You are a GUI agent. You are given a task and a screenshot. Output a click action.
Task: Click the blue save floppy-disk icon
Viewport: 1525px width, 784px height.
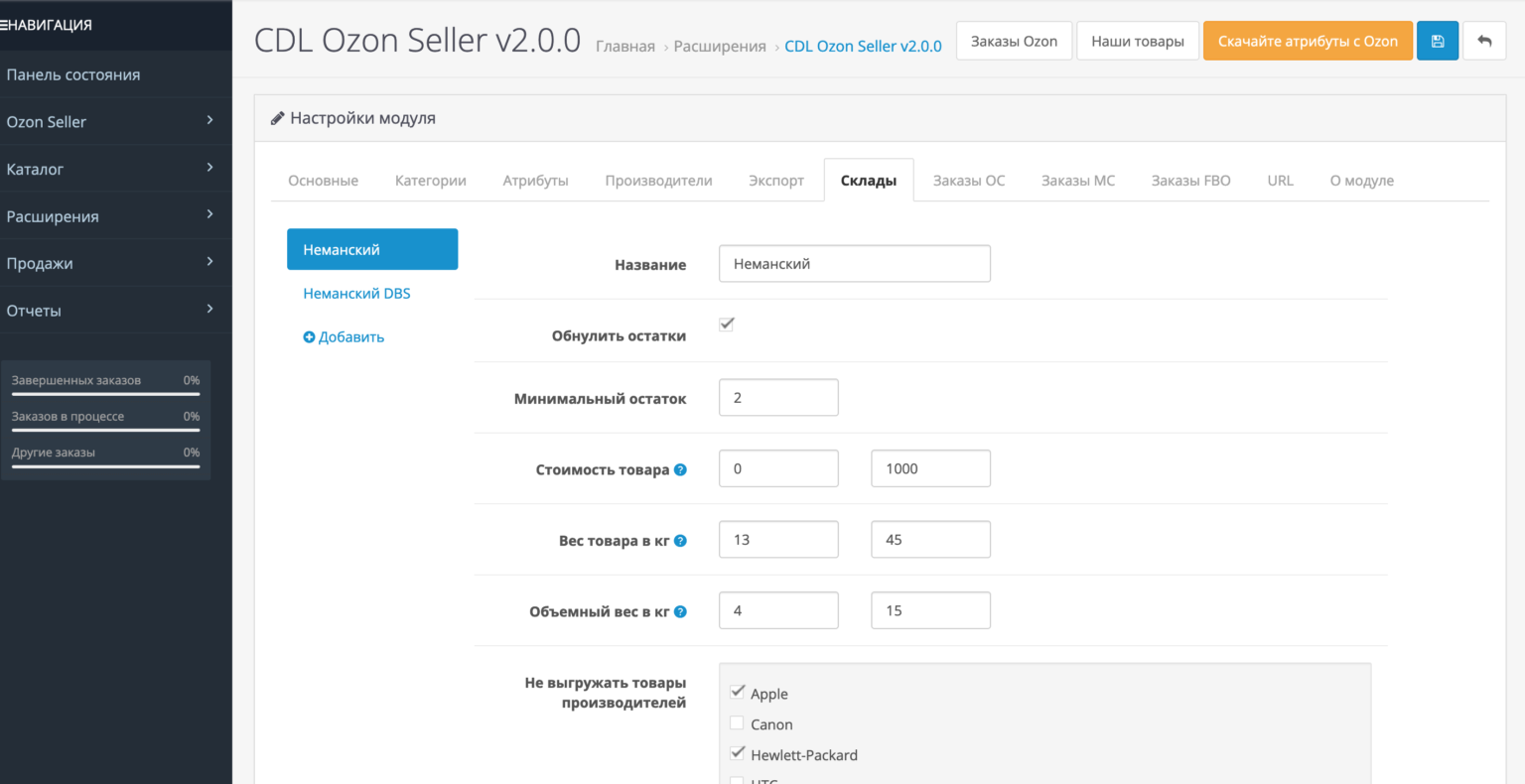point(1437,41)
